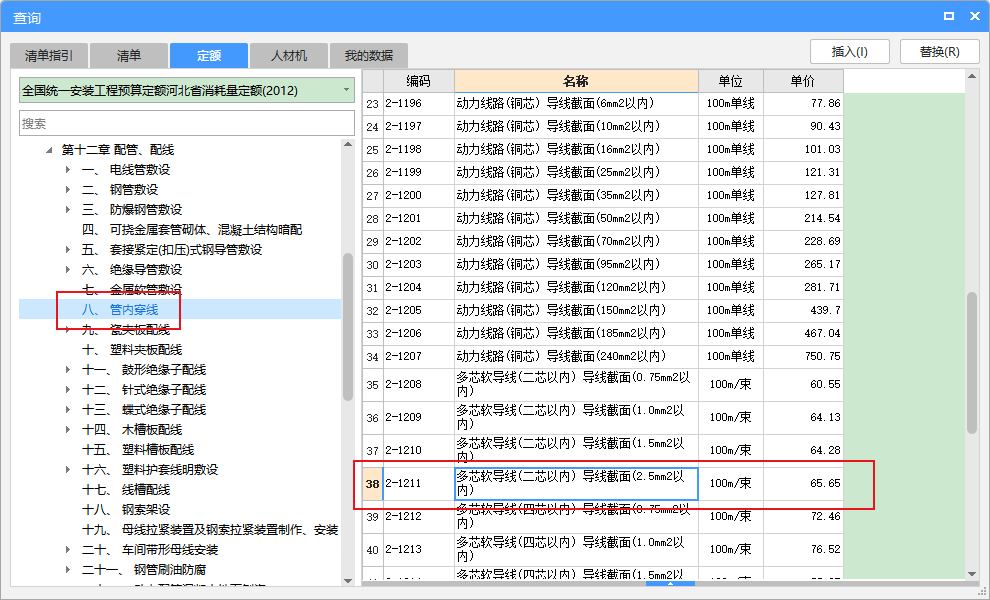The image size is (990, 600).
Task: Open the 人材机 tab
Action: coord(289,56)
